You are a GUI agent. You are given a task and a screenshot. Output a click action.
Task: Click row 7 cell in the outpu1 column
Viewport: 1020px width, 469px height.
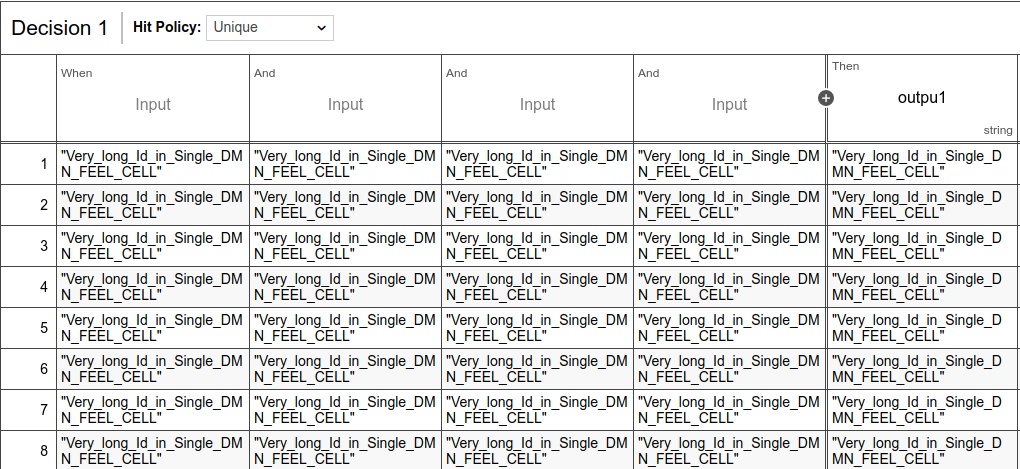click(922, 410)
